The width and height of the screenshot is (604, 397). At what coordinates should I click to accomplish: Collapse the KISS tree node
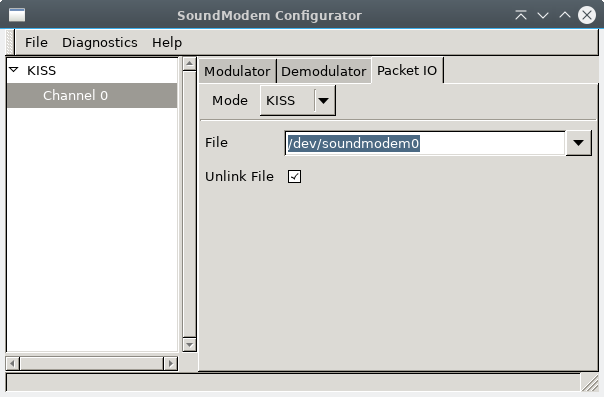(x=14, y=70)
